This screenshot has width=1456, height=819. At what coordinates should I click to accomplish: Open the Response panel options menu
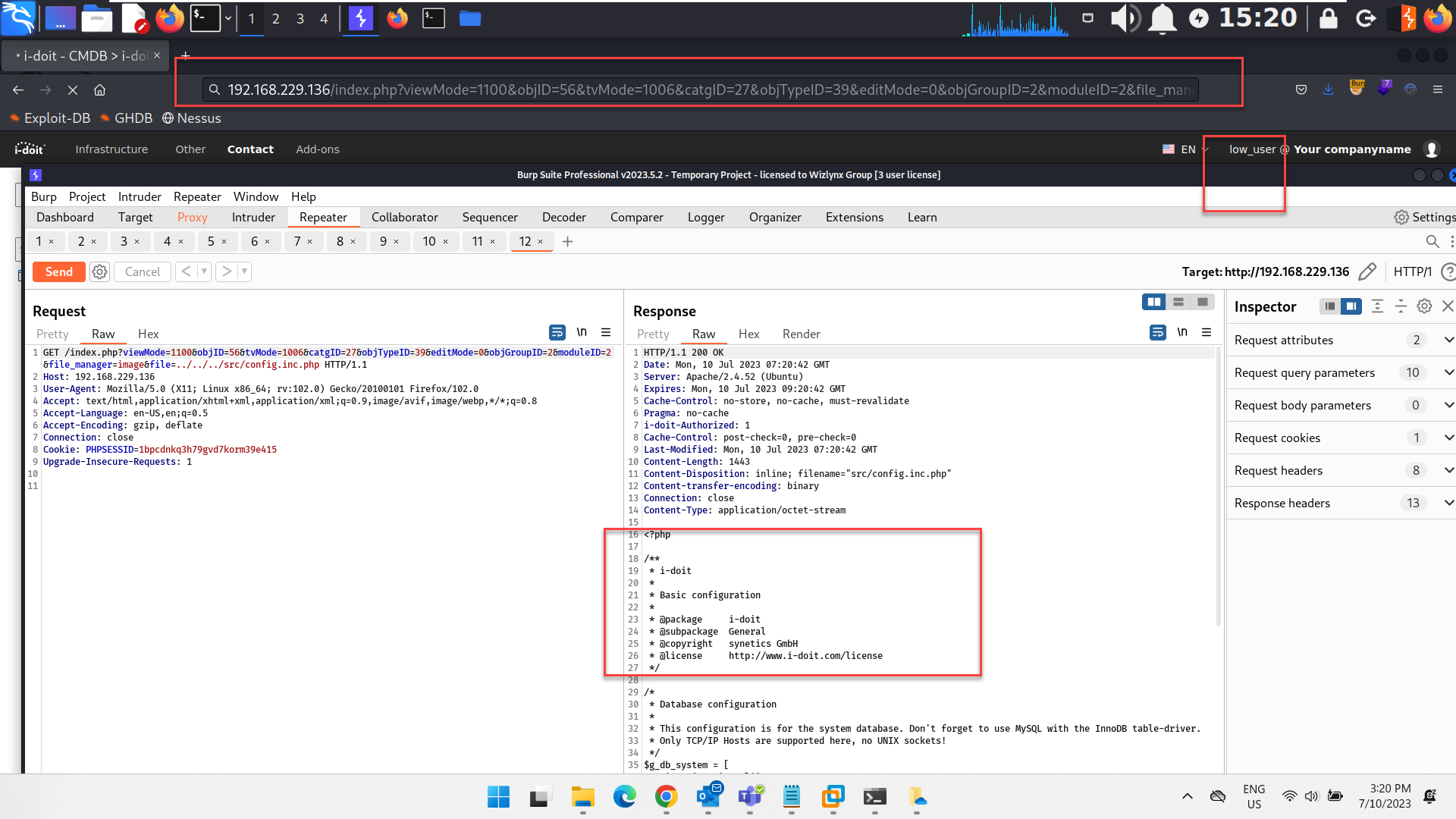1207,332
